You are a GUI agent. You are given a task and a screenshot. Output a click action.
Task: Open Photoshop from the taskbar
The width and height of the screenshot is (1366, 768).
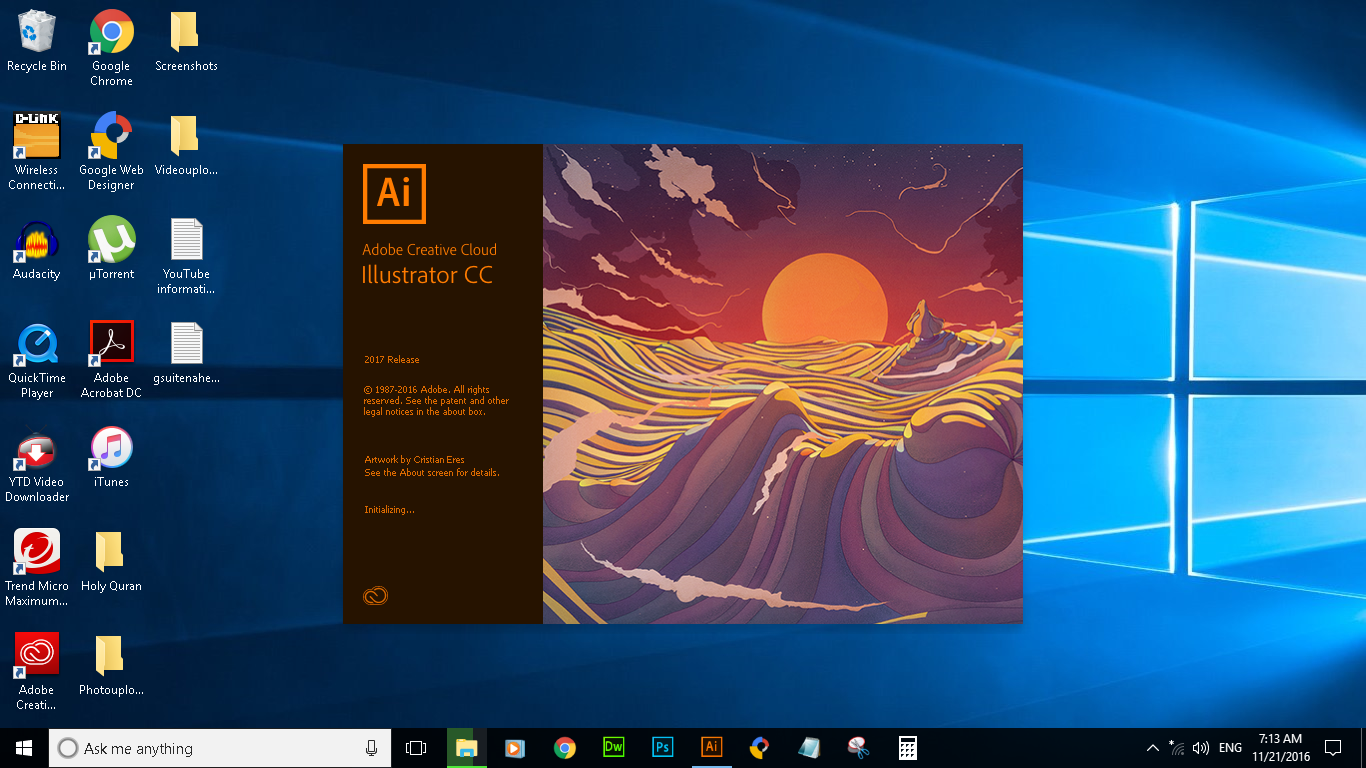pyautogui.click(x=662, y=748)
